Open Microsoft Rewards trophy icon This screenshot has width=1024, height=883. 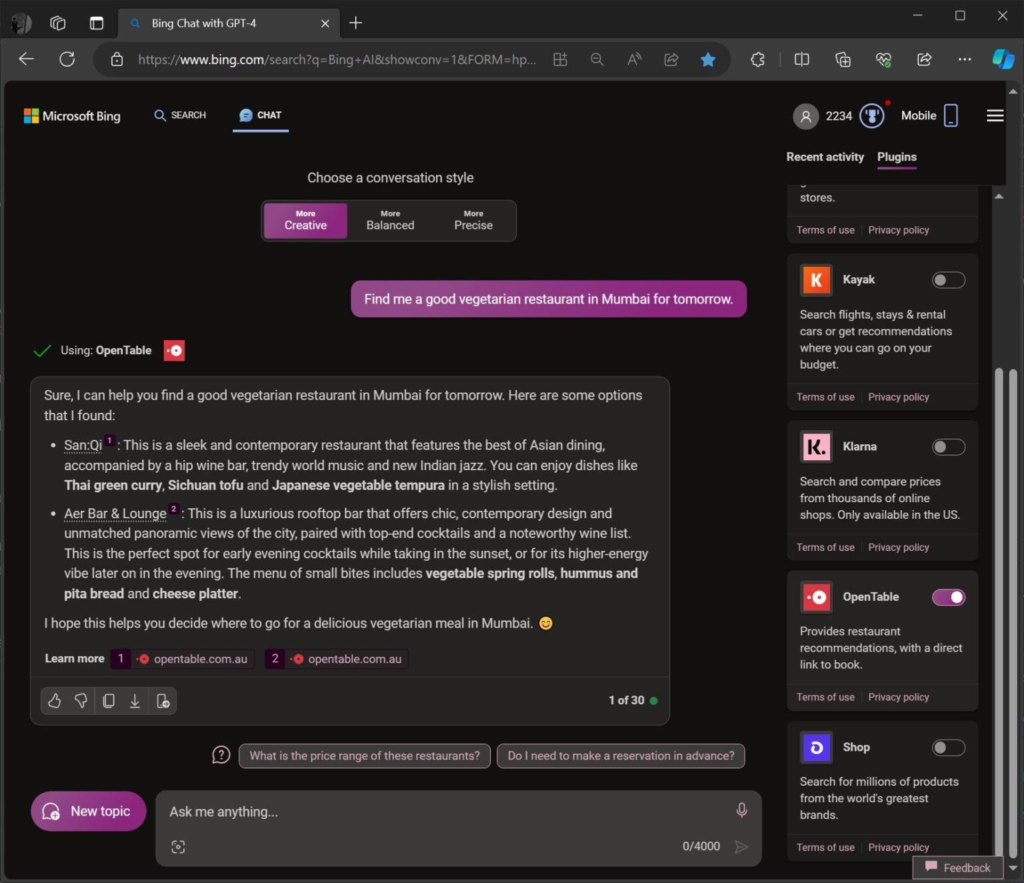873,116
